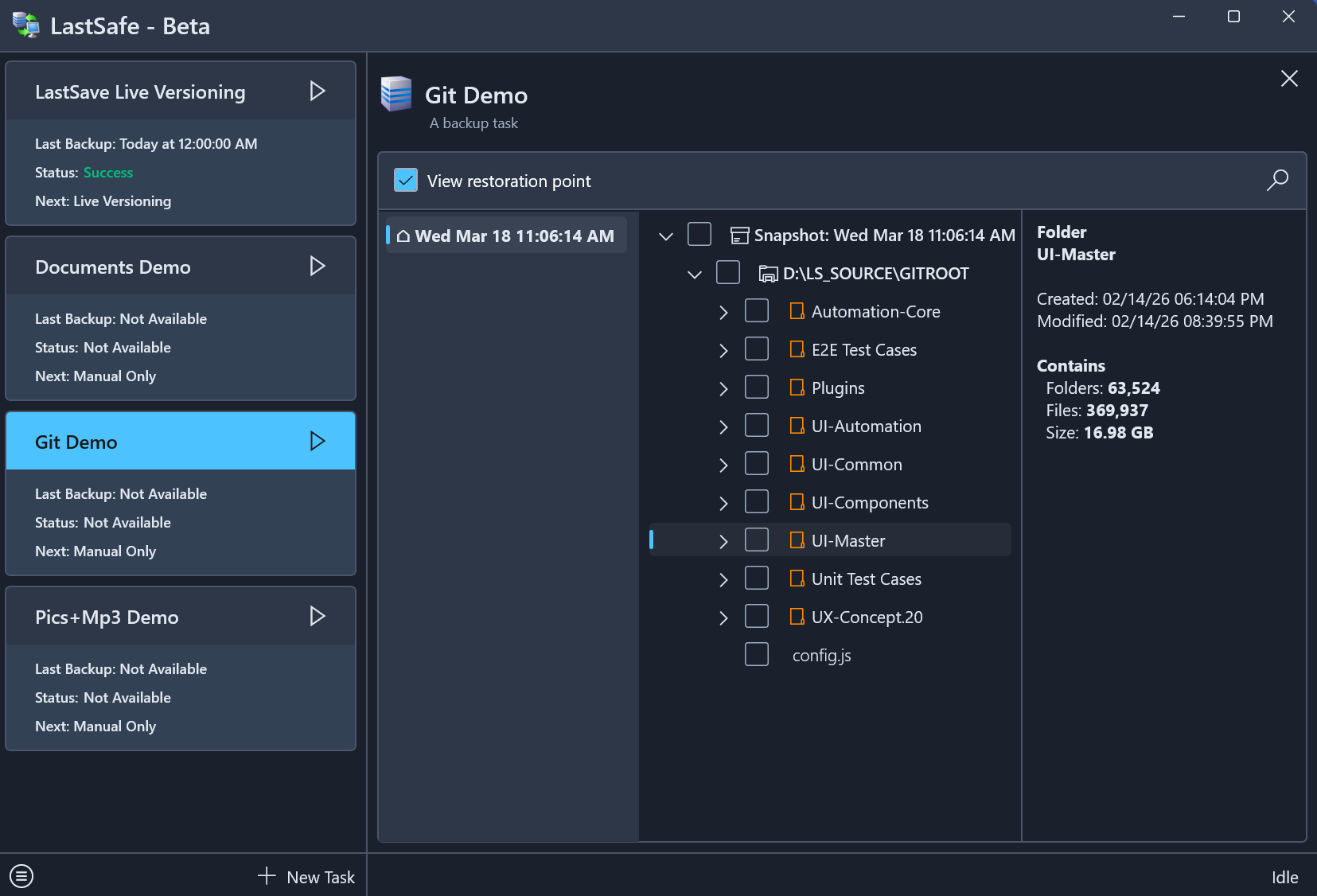This screenshot has width=1317, height=896.
Task: Run the LastSave Live Versioning task
Action: 318,92
